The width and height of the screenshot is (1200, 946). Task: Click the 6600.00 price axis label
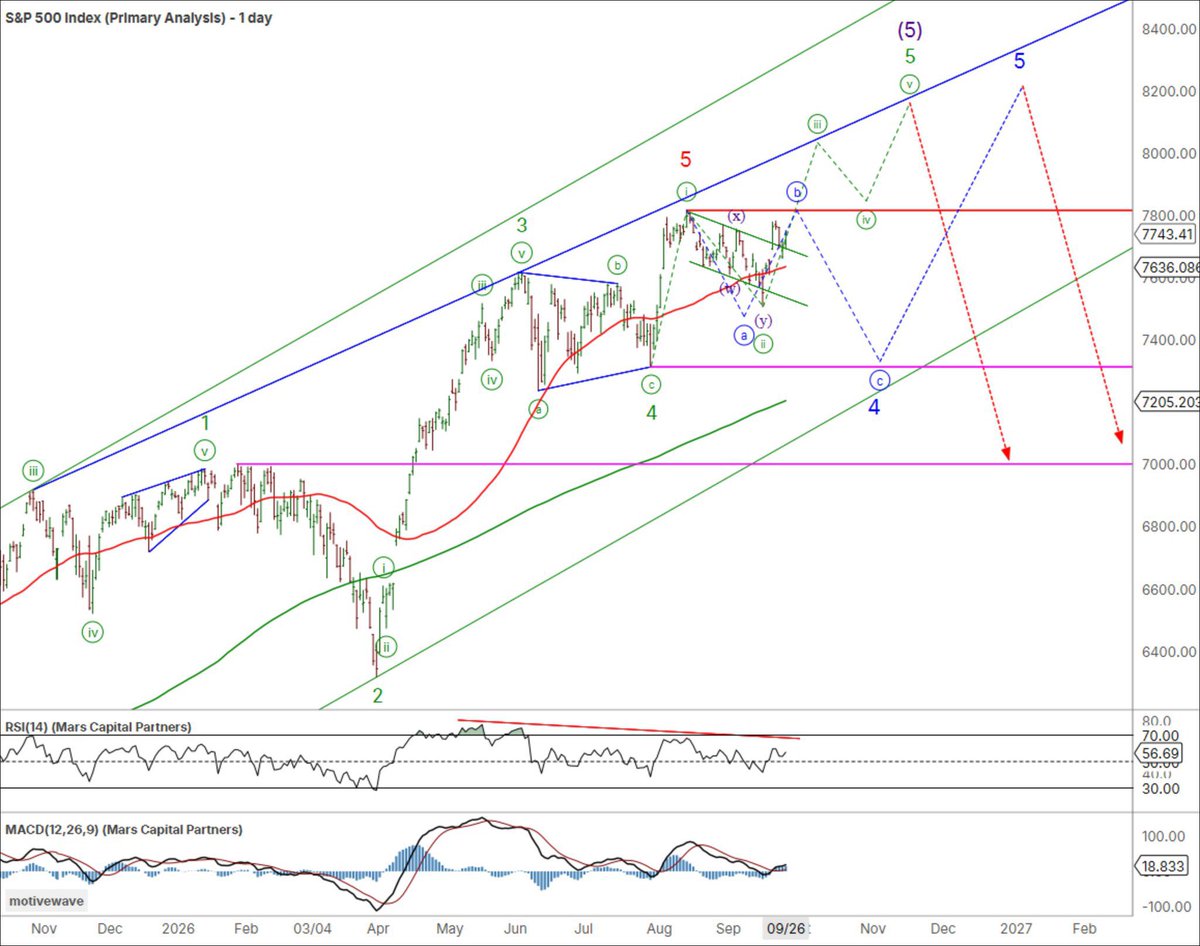[x=1170, y=590]
